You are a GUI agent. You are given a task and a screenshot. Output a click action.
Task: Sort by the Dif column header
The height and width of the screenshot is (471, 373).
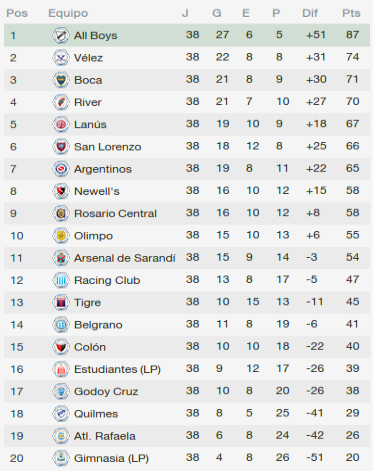[310, 13]
